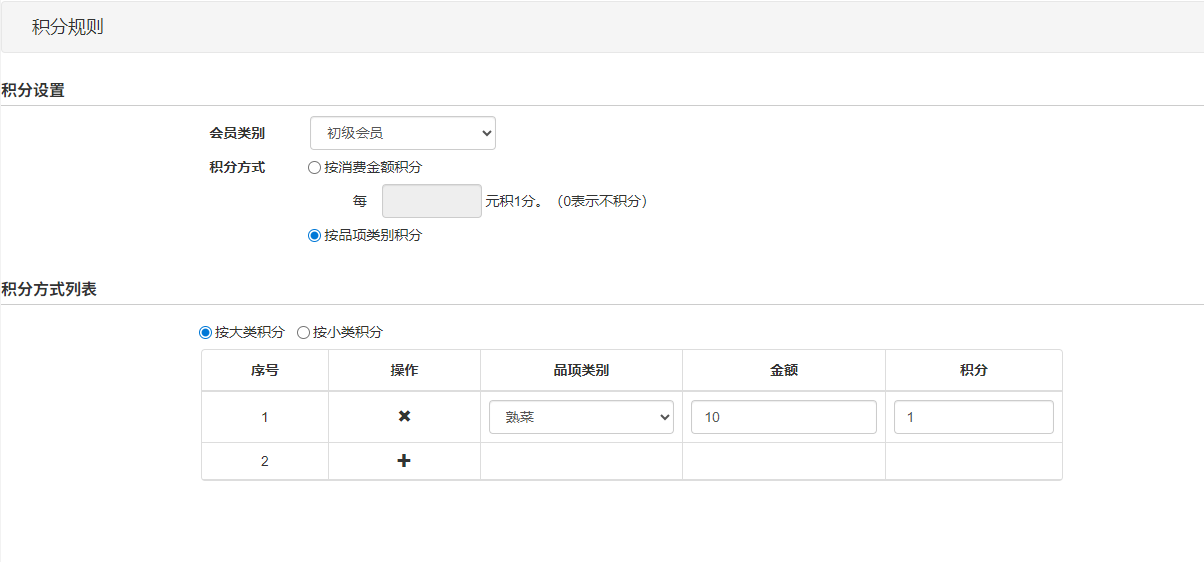Click the 积分设置 section heading

[x=33, y=90]
